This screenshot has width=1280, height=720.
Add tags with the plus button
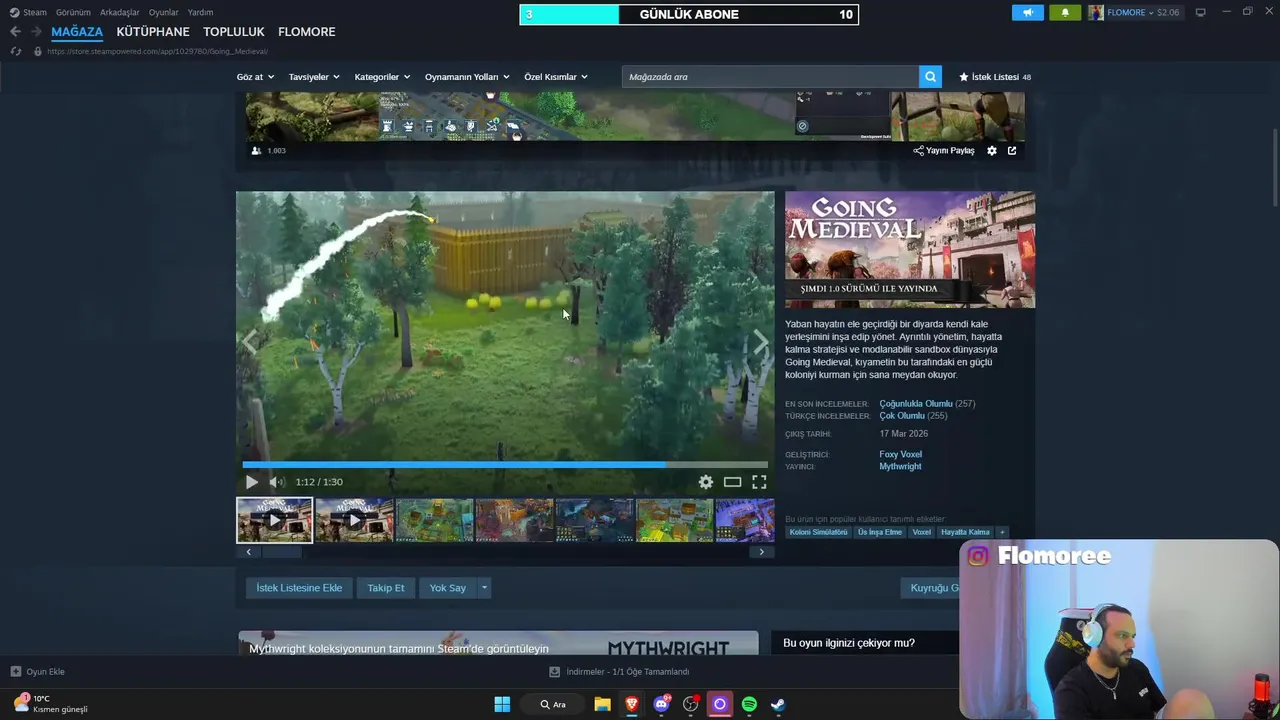click(x=1002, y=532)
